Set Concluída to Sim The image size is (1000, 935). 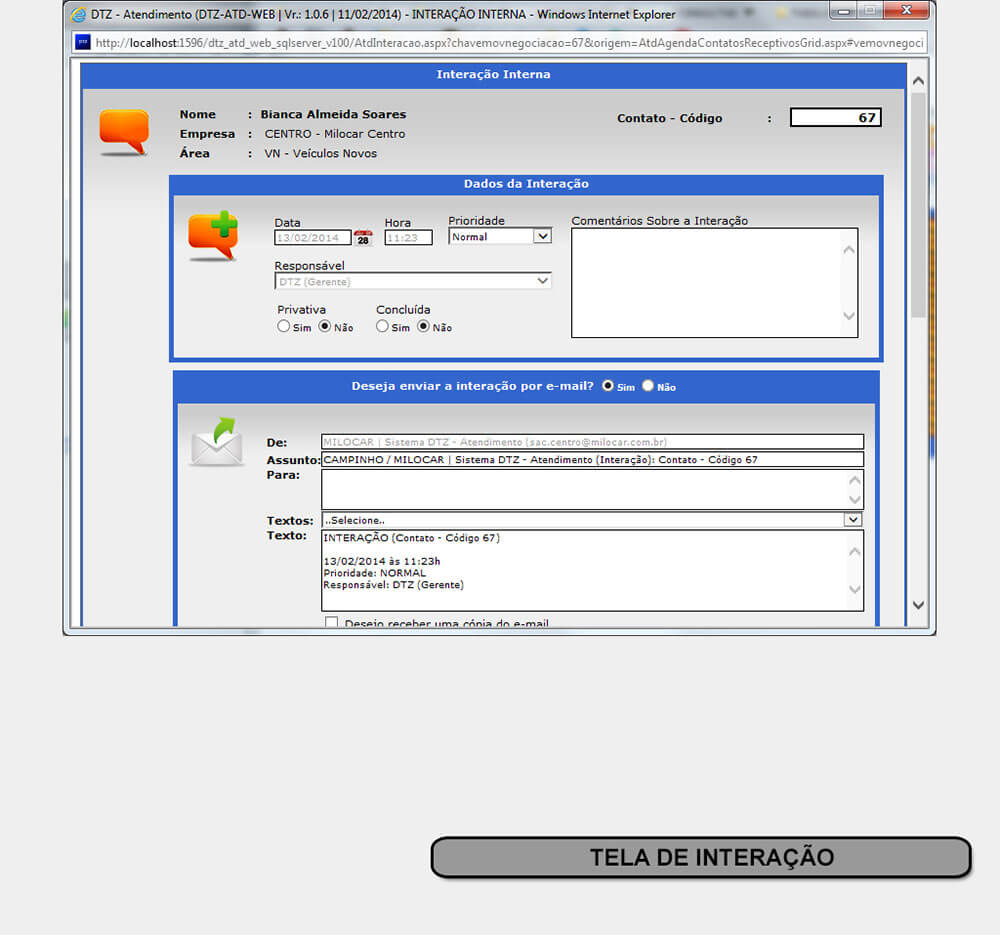coord(382,327)
